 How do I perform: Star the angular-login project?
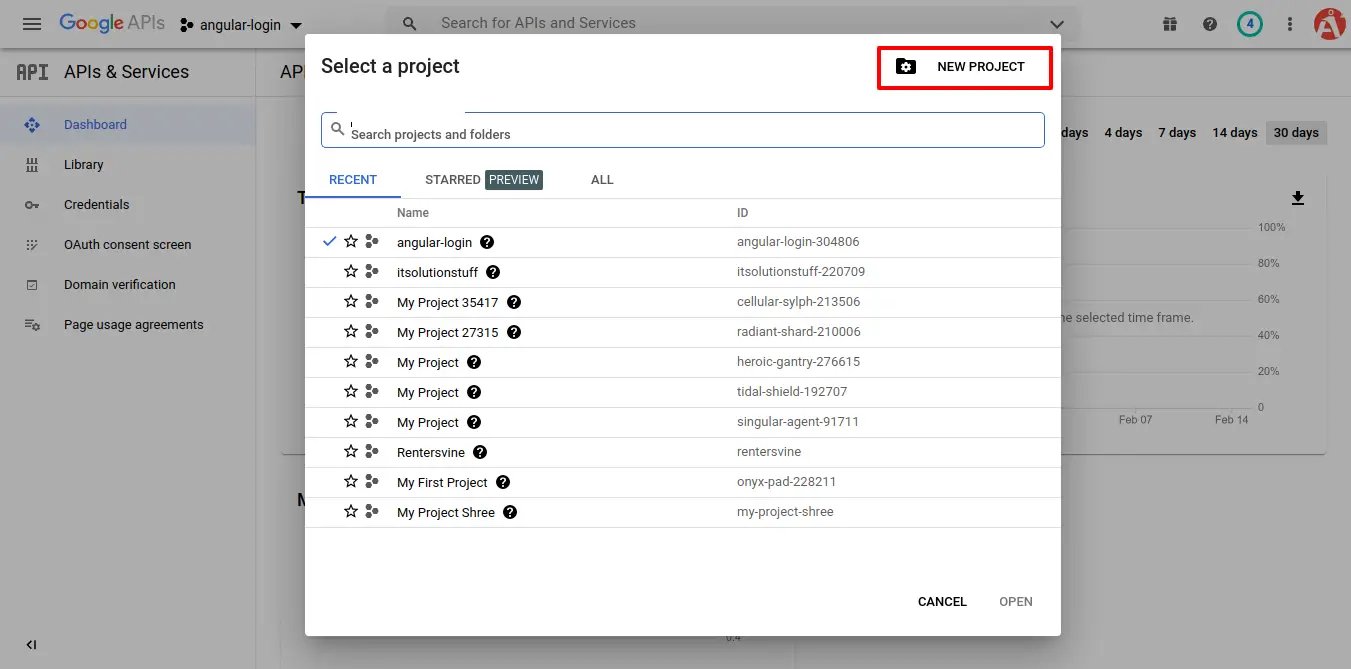click(351, 242)
